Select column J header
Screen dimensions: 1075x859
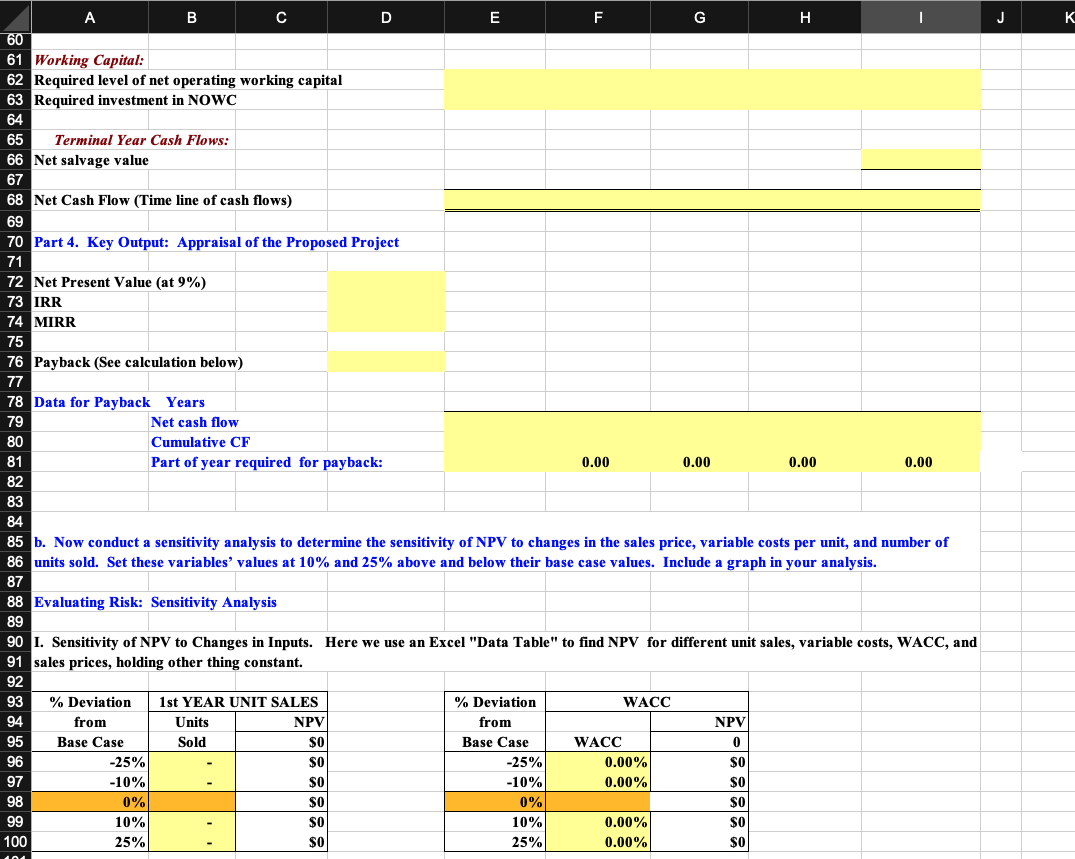click(1001, 17)
